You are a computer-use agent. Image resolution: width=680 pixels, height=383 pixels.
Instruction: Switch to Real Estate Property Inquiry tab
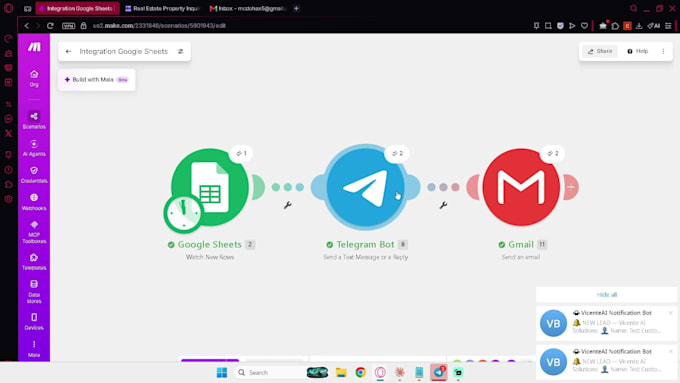[163, 8]
